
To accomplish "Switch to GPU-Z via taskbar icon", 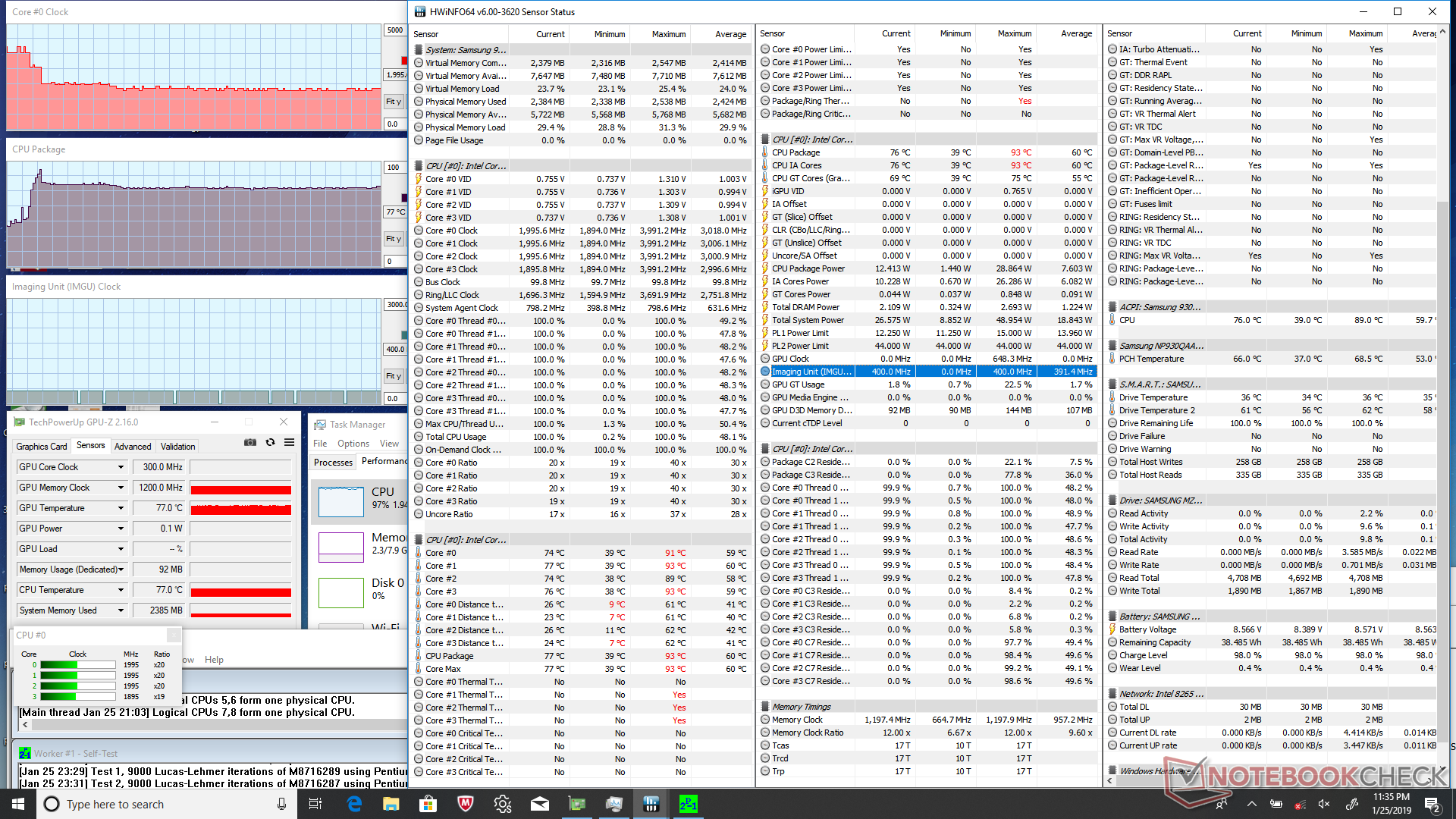I will pos(577,804).
